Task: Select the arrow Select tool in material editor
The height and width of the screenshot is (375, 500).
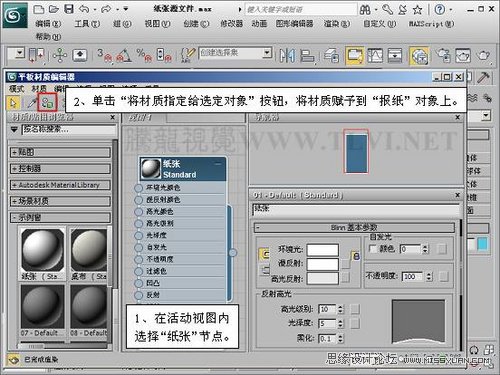Action: point(13,103)
